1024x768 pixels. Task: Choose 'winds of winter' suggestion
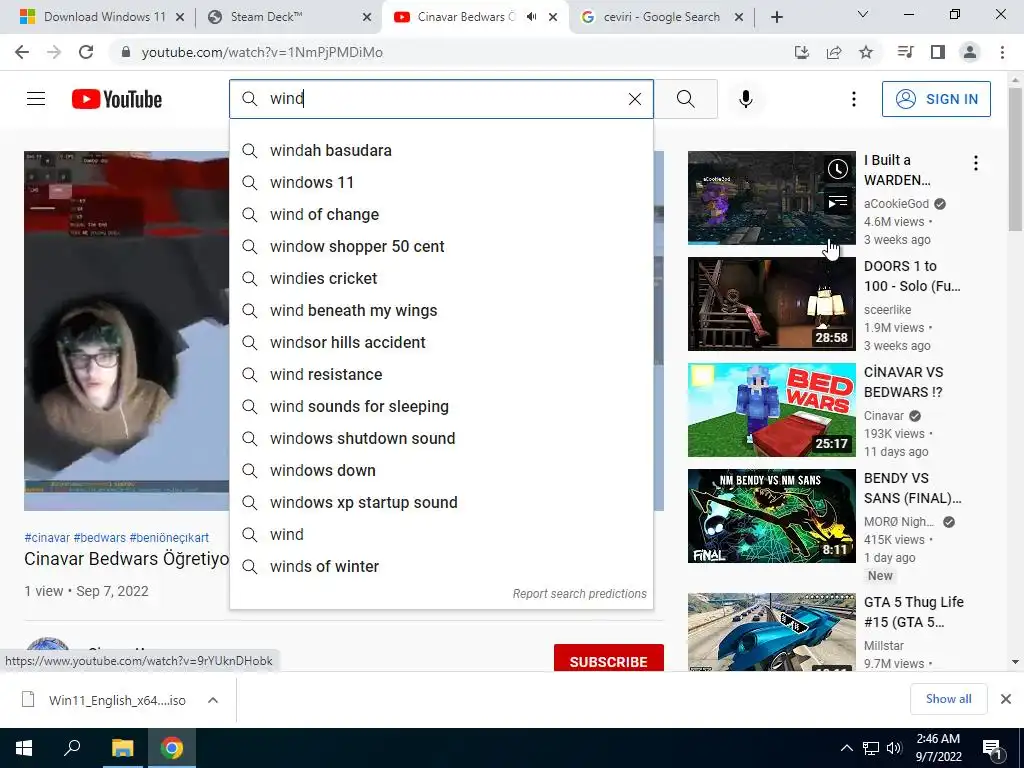coord(441,566)
